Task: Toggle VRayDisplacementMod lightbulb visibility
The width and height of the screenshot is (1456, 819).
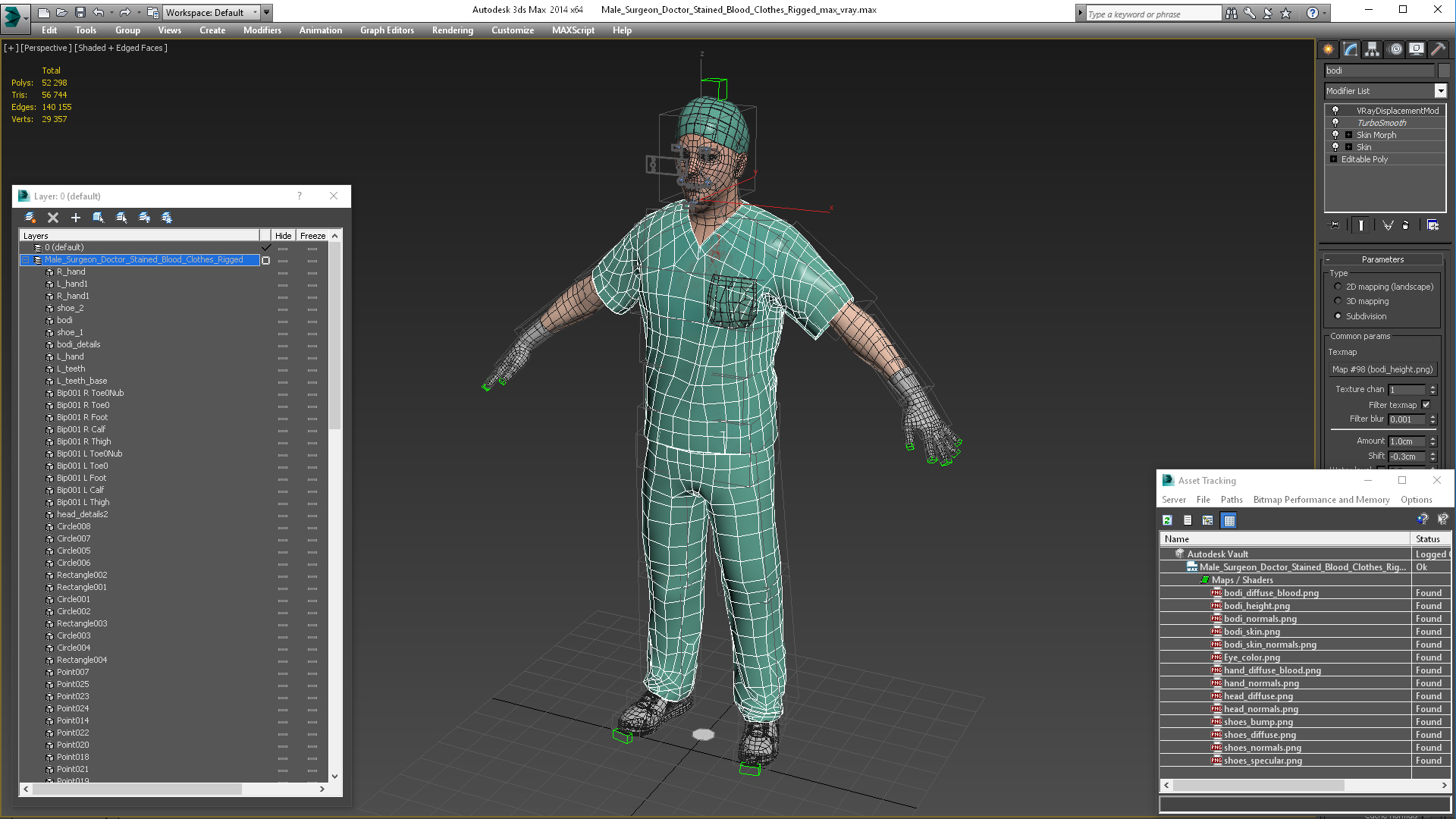Action: [1335, 111]
